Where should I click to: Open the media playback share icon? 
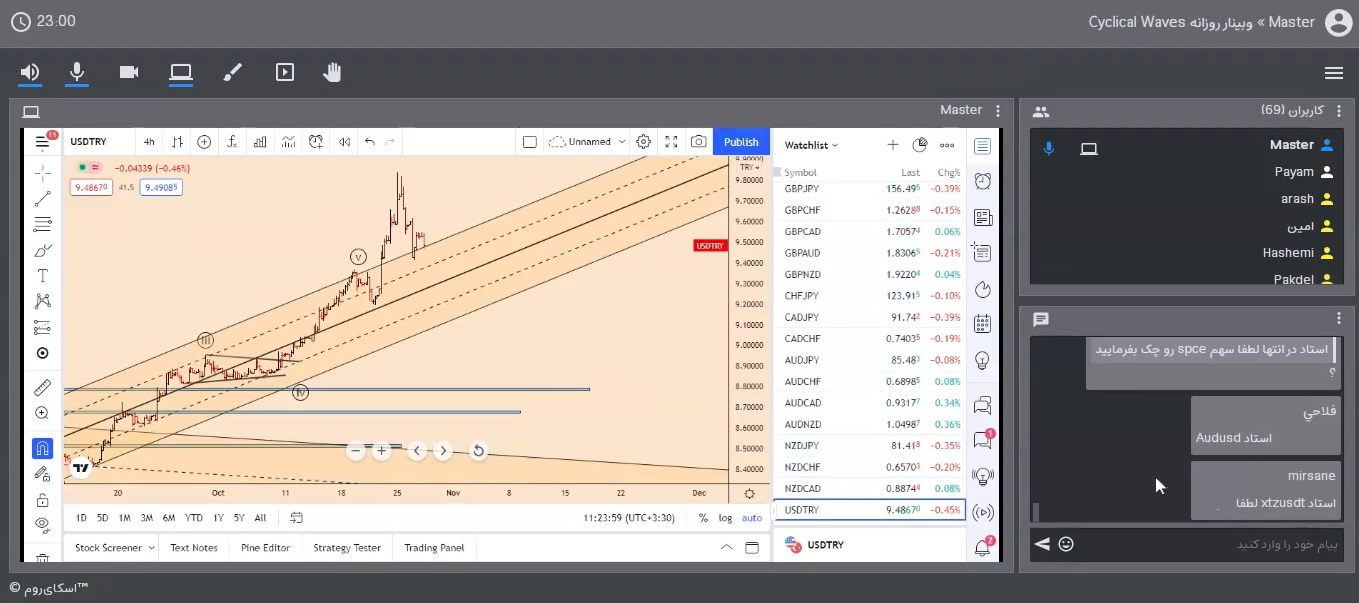coord(285,72)
